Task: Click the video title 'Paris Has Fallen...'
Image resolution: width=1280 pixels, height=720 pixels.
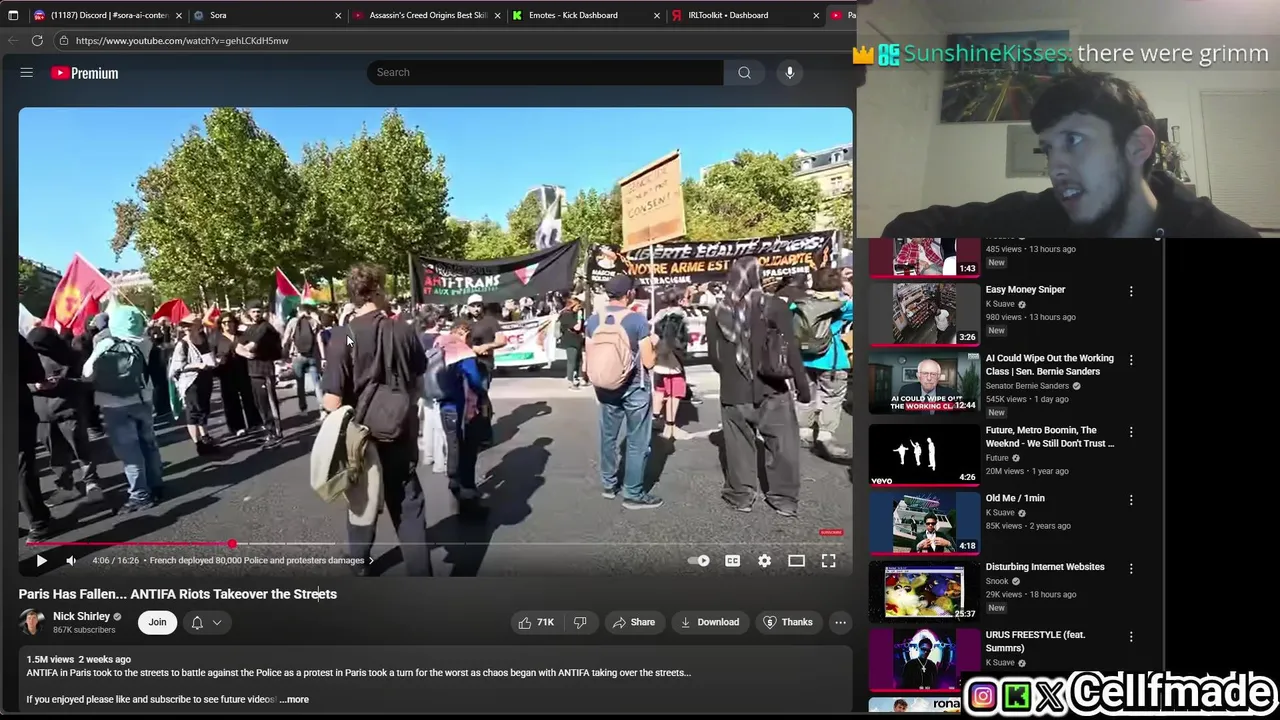Action: click(x=178, y=594)
